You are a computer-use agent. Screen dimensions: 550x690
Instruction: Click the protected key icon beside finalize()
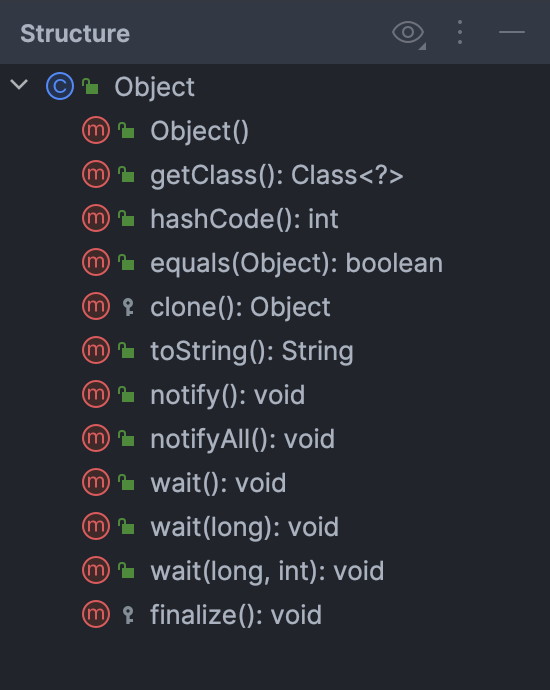pyautogui.click(x=128, y=615)
